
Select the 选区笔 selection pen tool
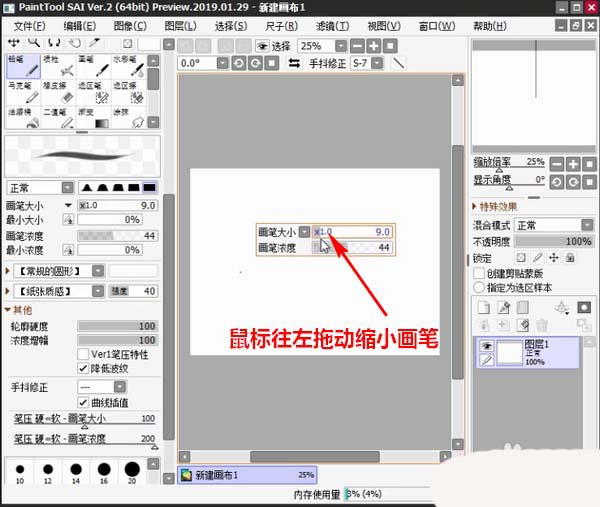tap(93, 92)
